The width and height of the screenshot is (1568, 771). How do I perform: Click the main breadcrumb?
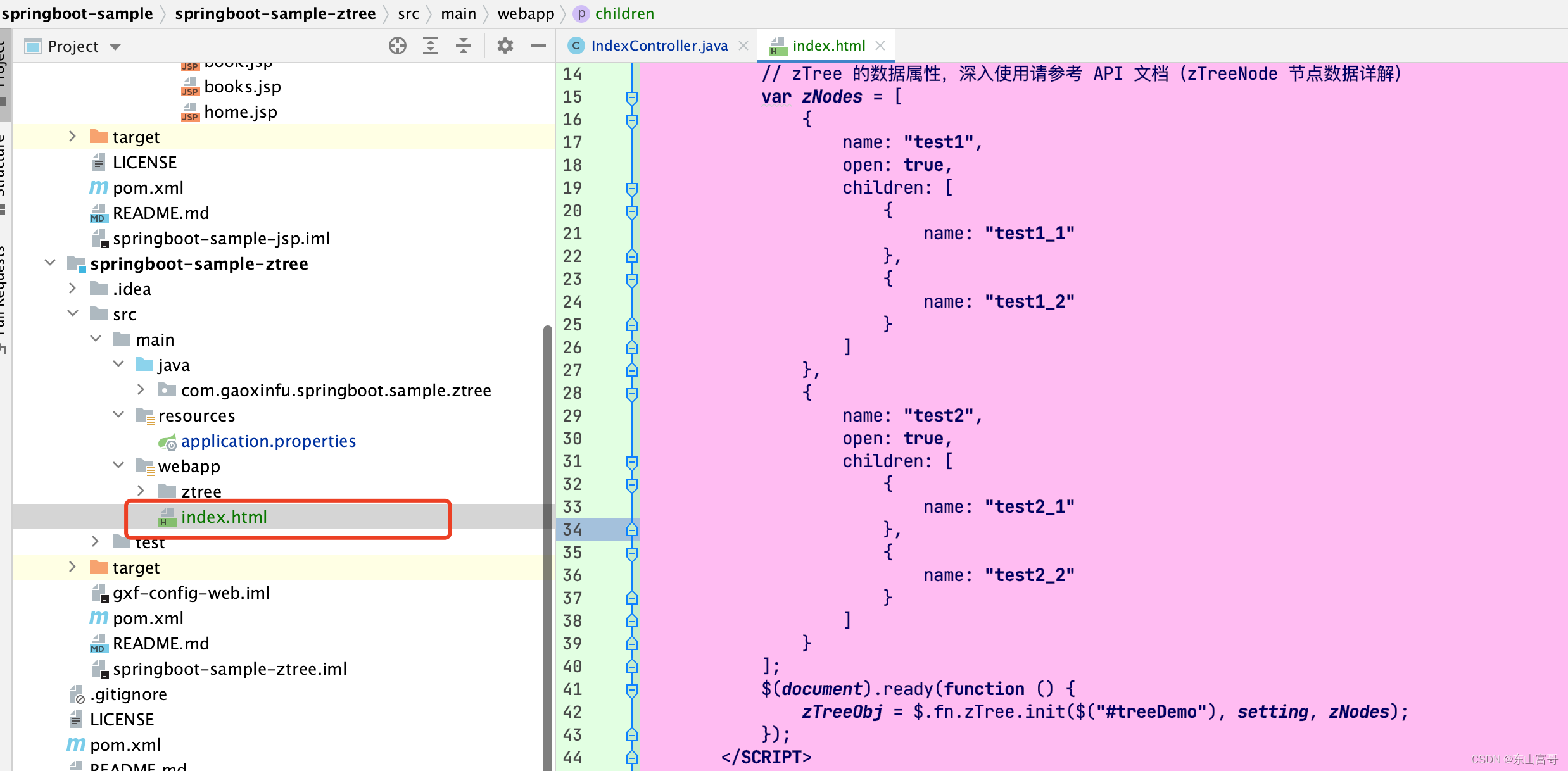coord(458,13)
